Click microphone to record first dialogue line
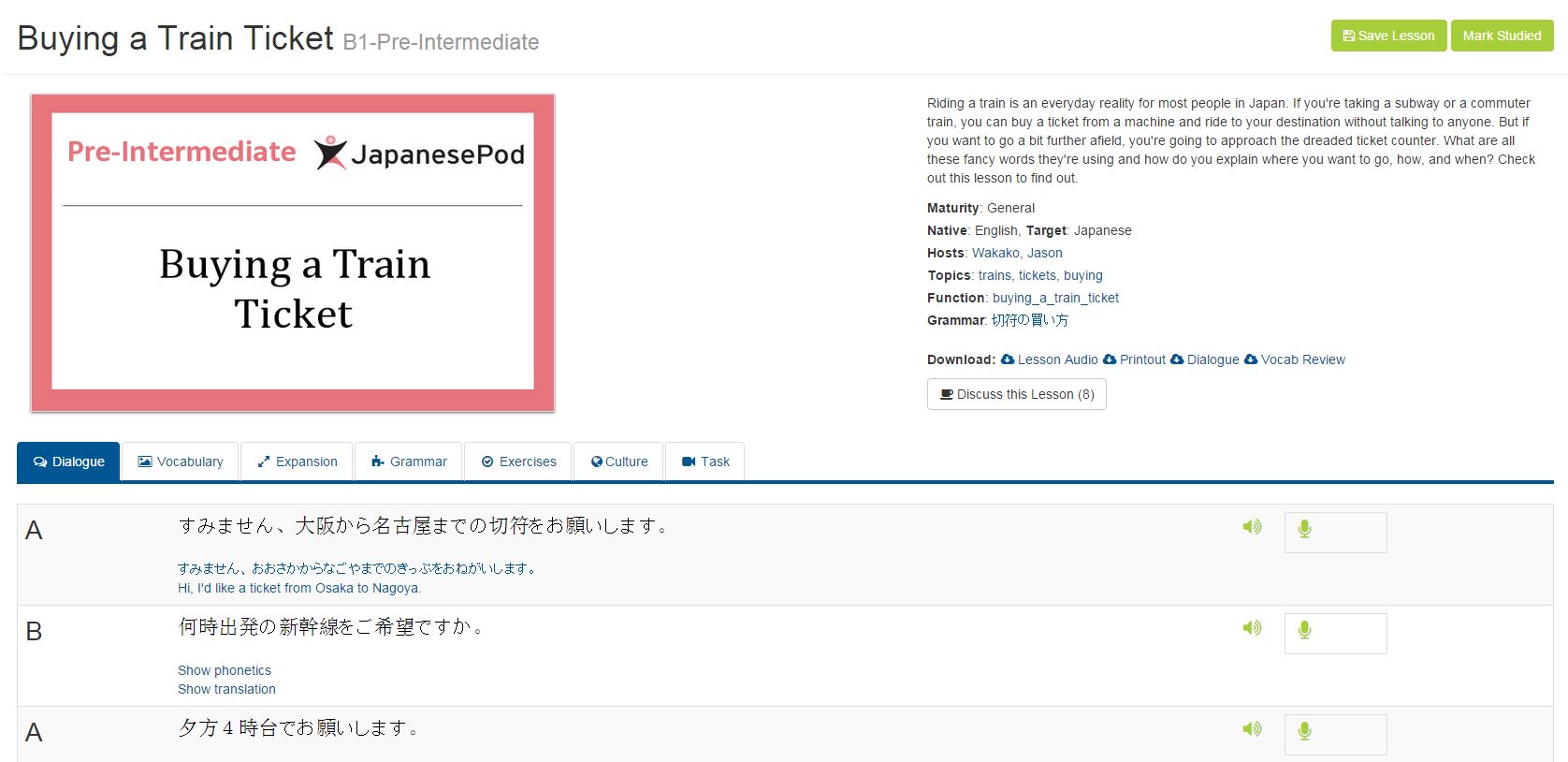The width and height of the screenshot is (1568, 762). tap(1304, 530)
